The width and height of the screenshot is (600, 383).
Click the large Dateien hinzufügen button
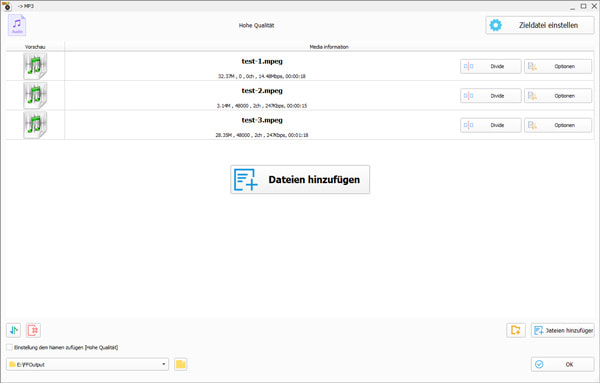300,179
